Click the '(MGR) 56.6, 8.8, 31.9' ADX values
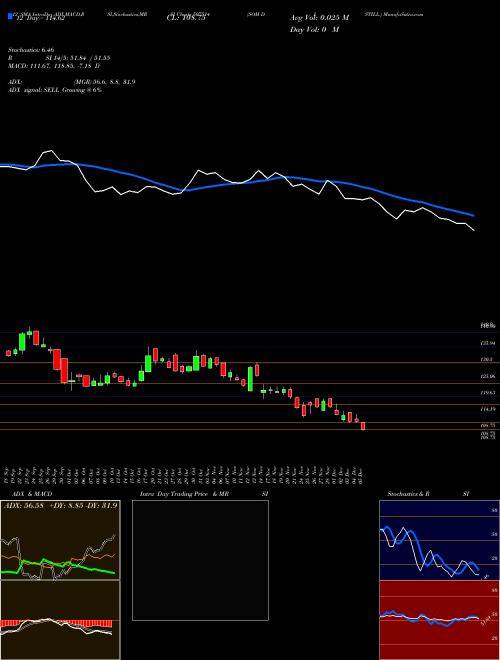The image size is (500, 660). point(104,82)
